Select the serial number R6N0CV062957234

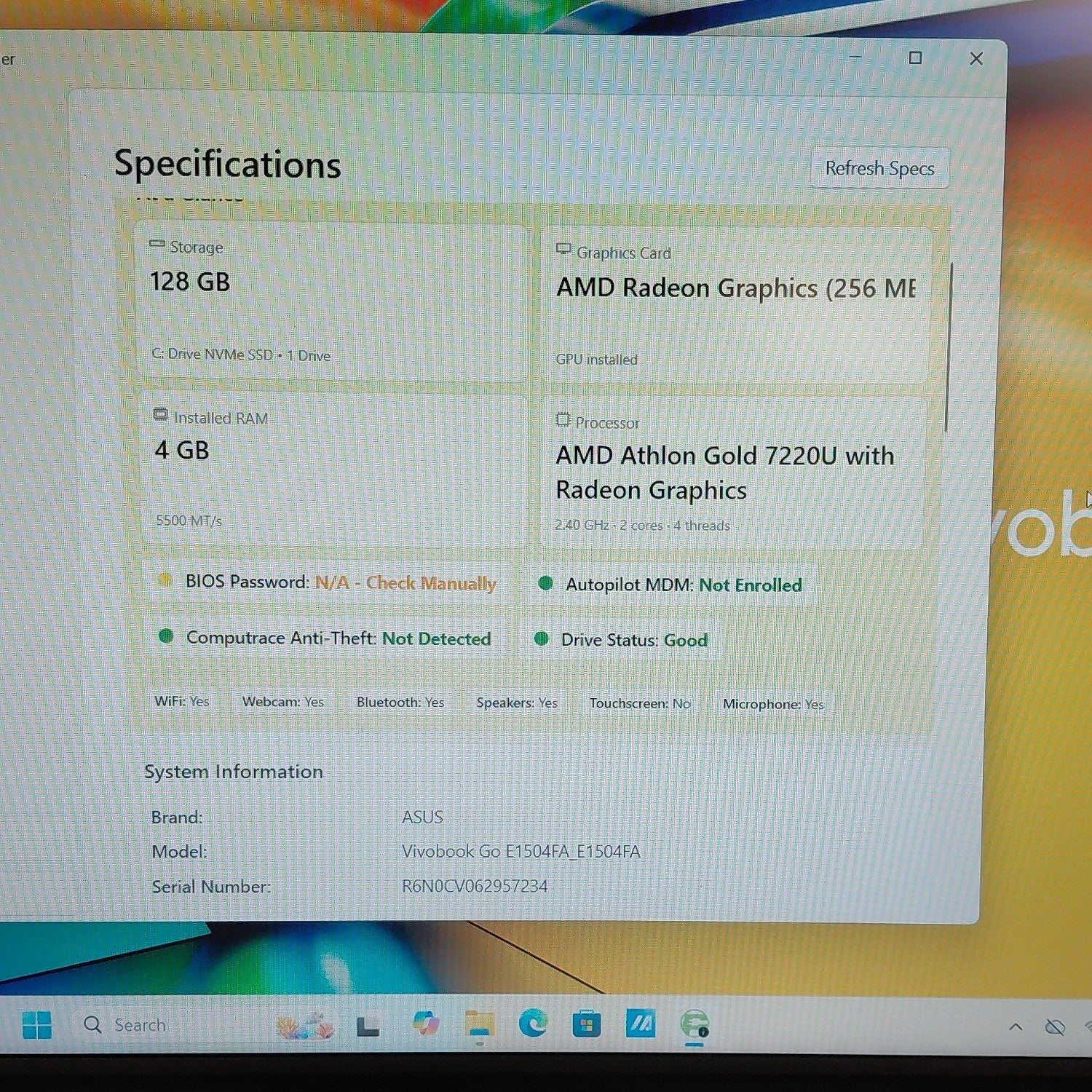[475, 886]
